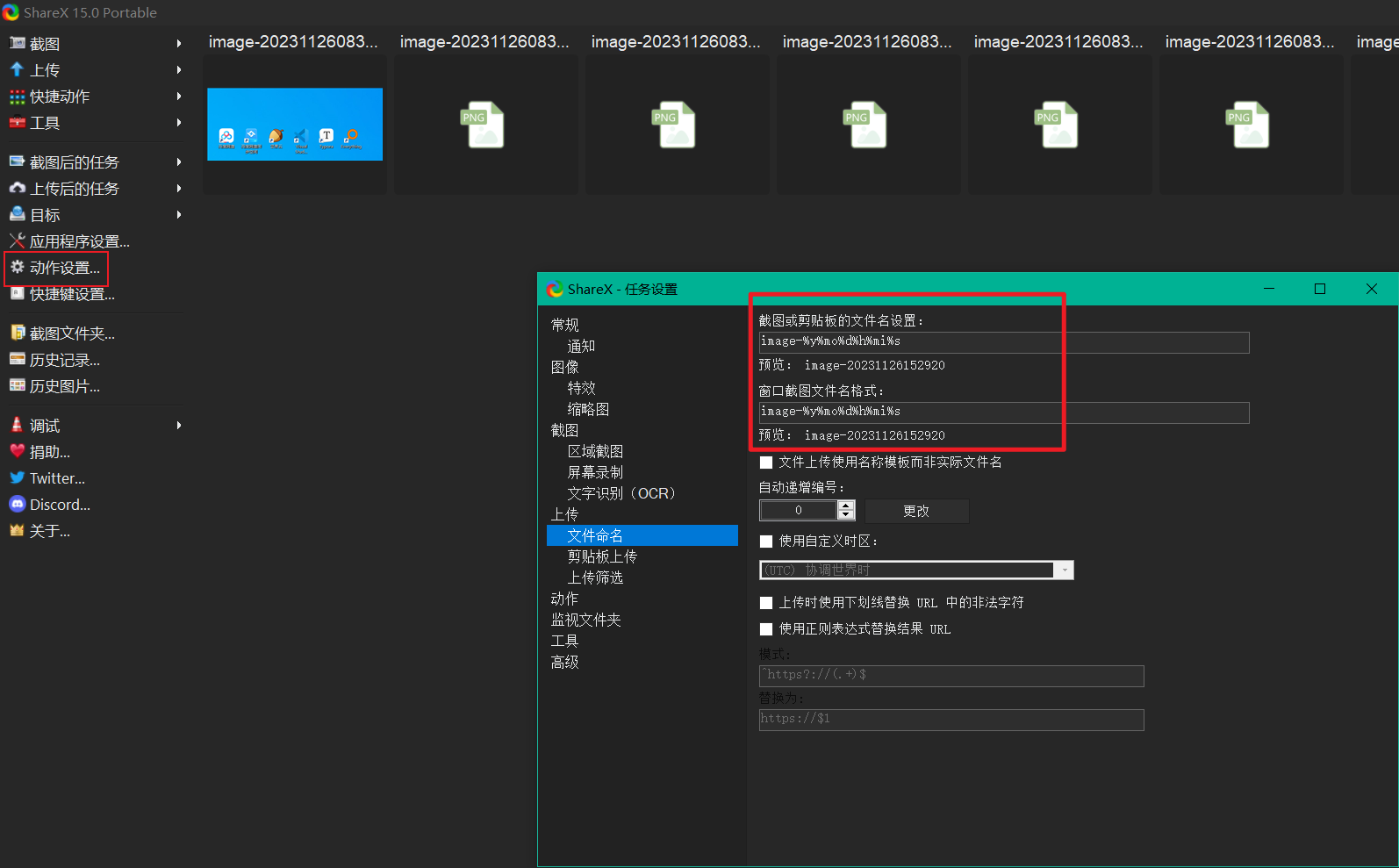Select 工具 in task settings tree
Viewport: 1399px width, 868px height.
pos(565,641)
